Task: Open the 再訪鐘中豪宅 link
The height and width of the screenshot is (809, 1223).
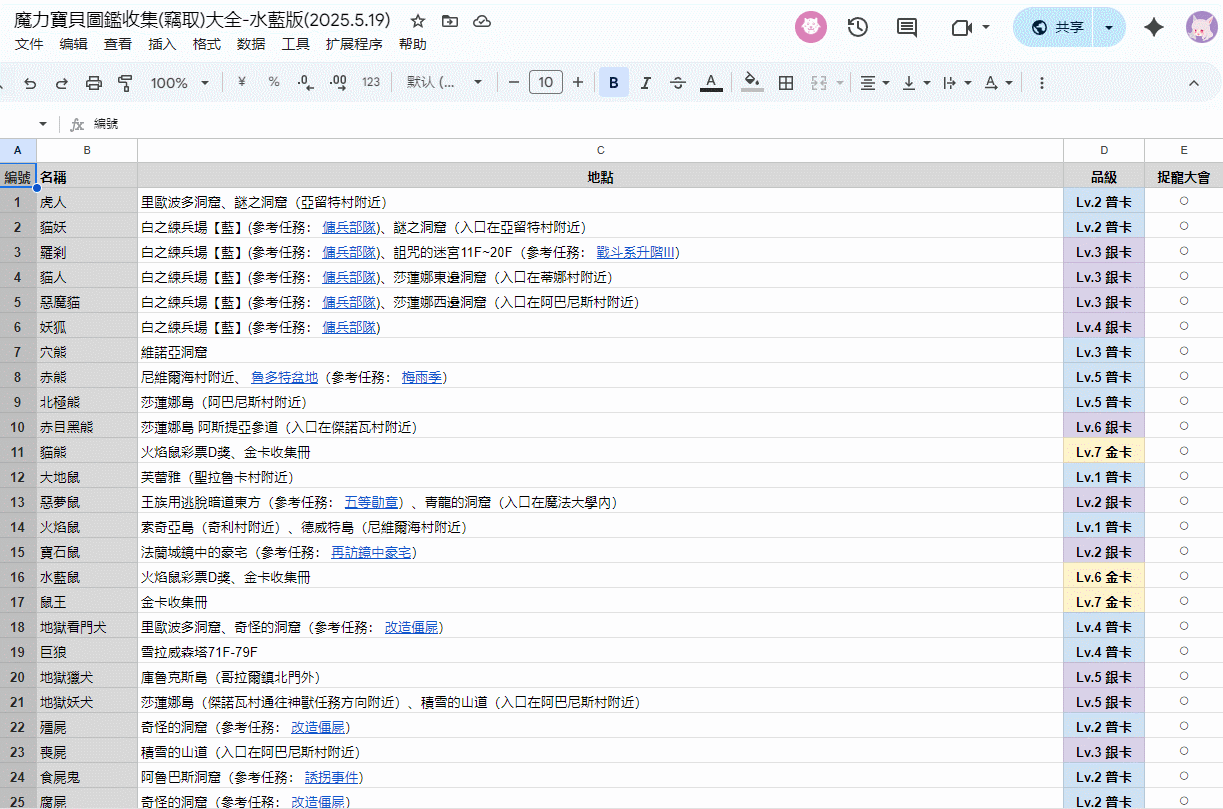Action: [371, 552]
